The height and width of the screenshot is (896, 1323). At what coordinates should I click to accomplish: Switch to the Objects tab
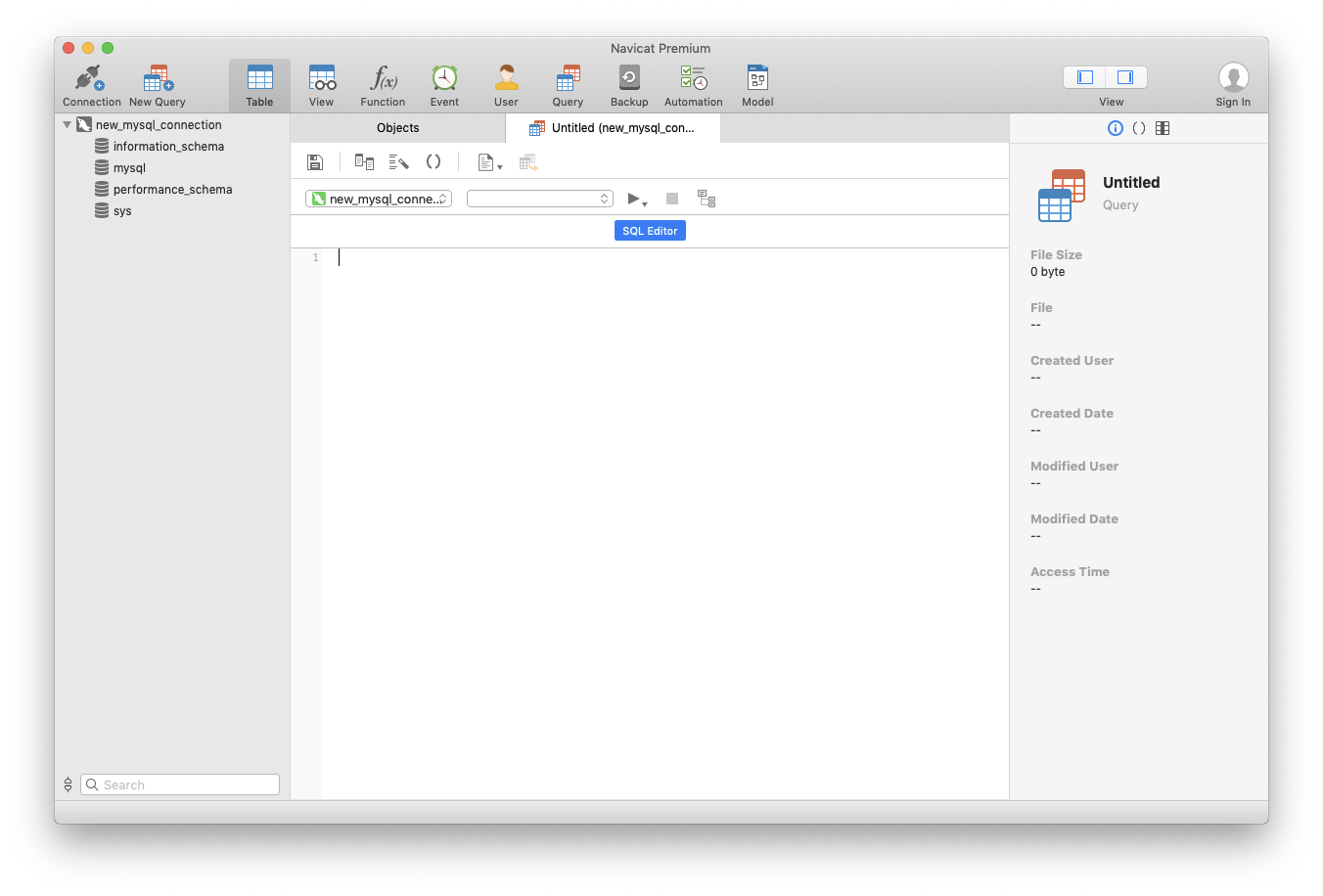tap(397, 128)
